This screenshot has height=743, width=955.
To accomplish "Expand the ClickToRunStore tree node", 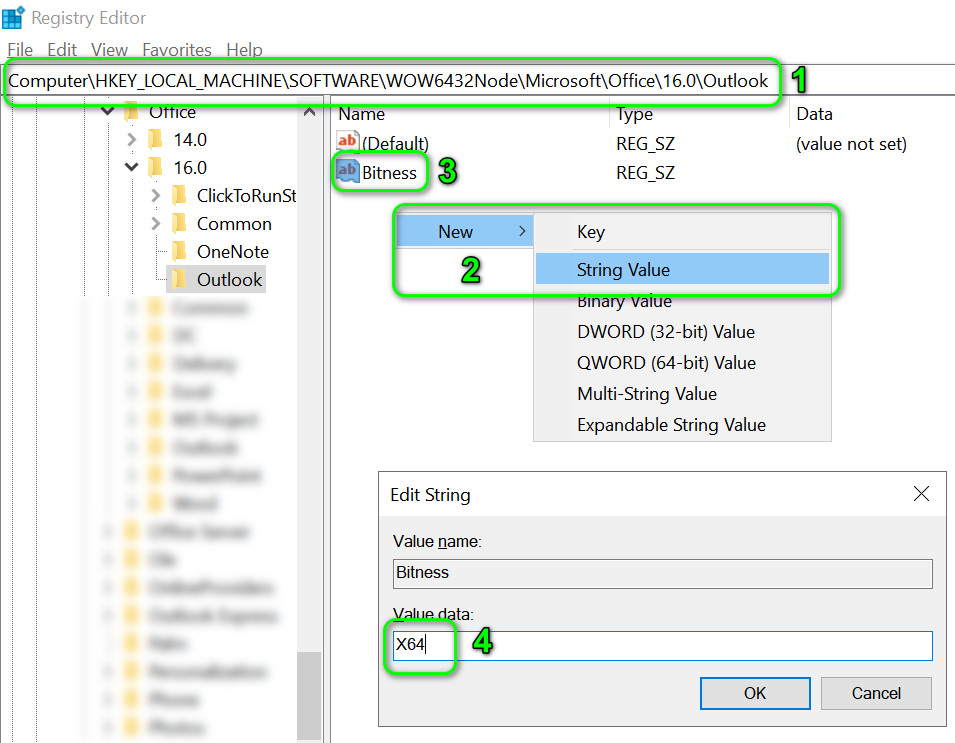I will click(155, 195).
